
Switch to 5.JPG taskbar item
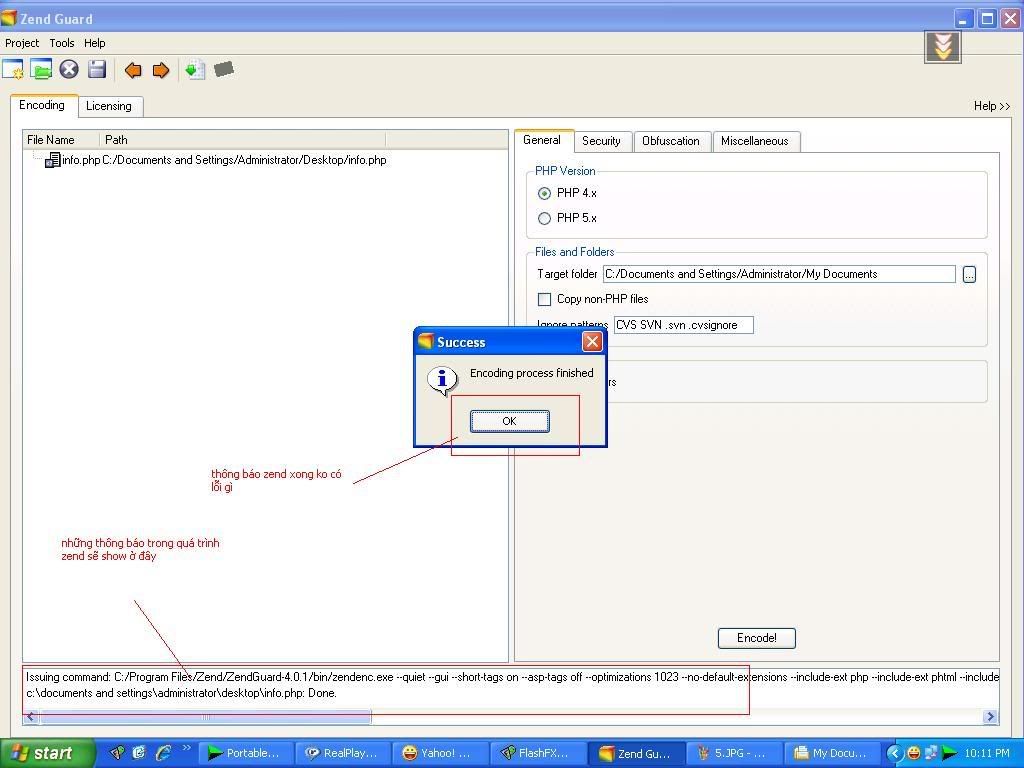point(733,753)
